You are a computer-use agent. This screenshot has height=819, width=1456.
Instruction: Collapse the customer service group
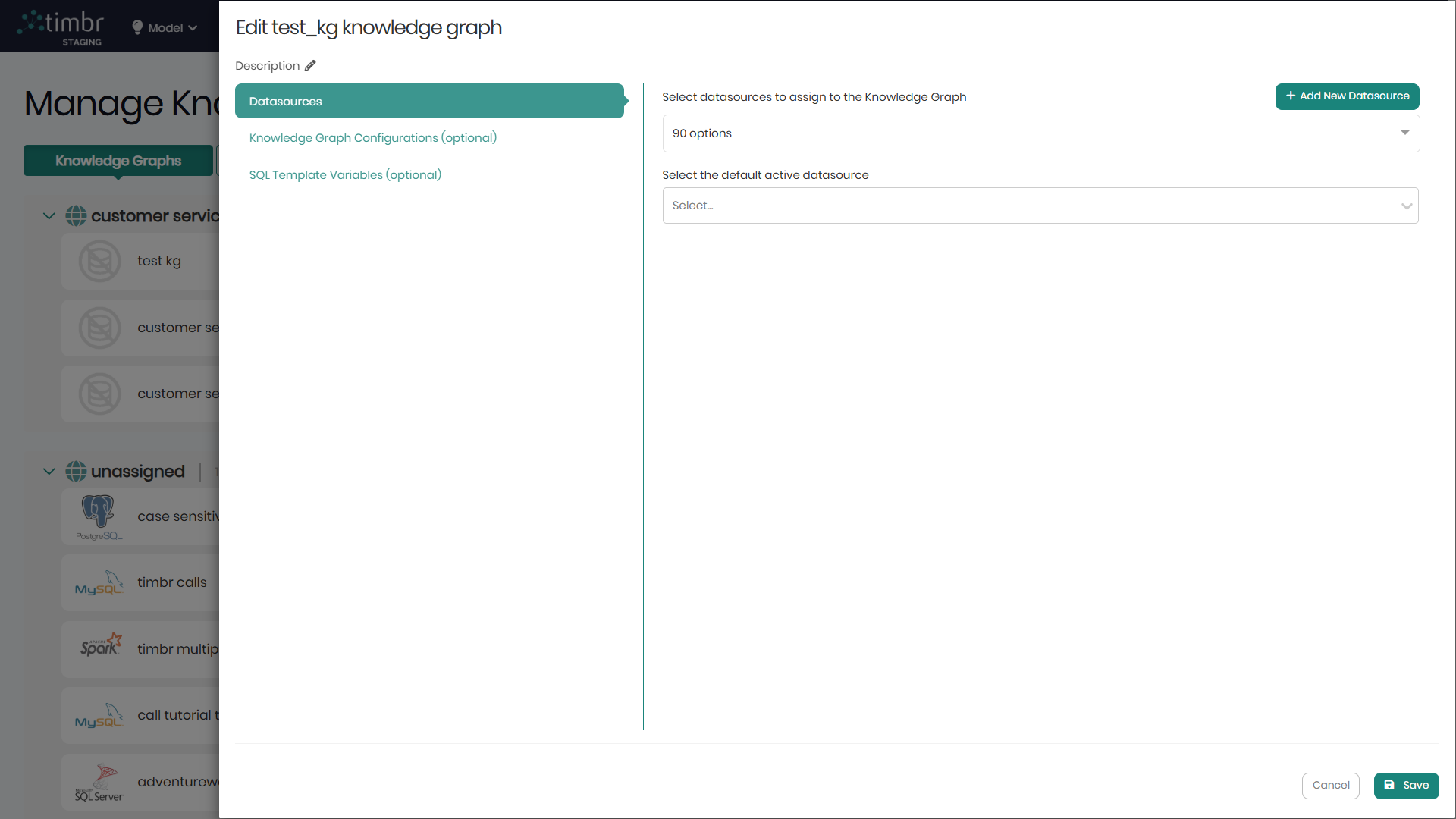tap(49, 216)
